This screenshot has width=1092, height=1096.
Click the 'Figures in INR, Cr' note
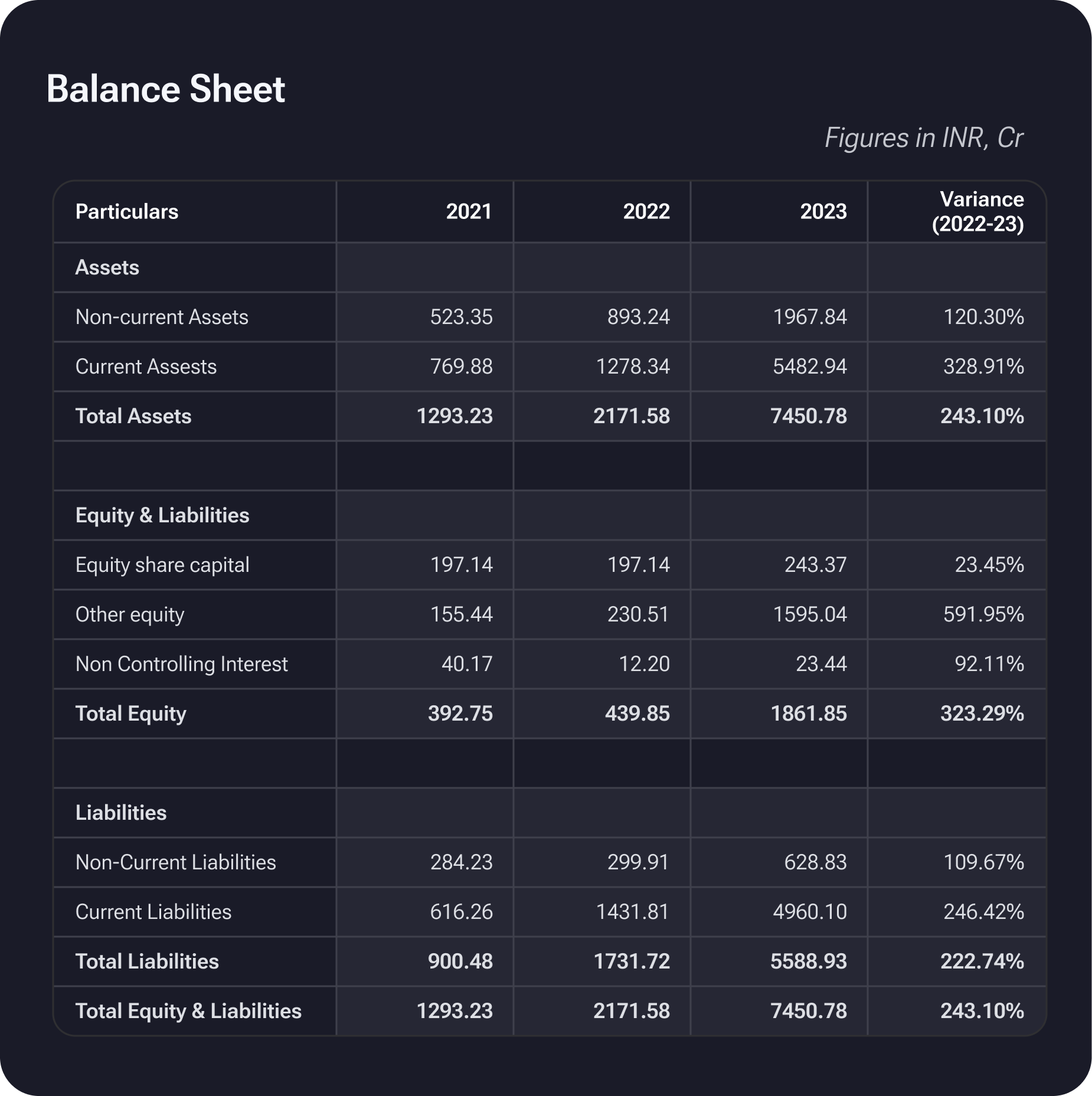click(x=923, y=138)
